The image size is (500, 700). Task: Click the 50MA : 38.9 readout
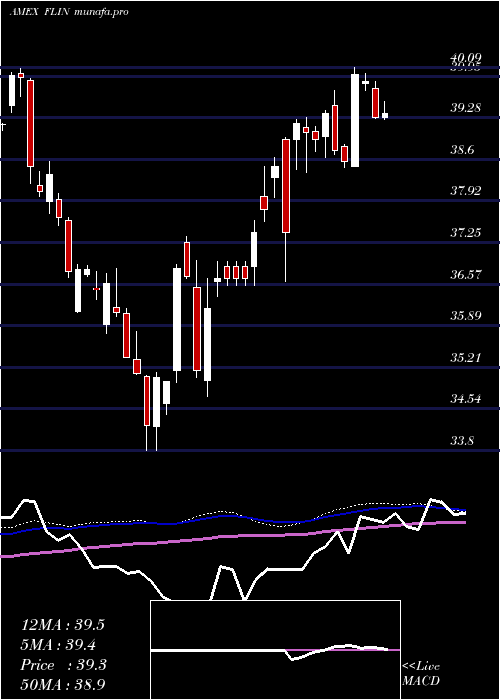pos(63,685)
